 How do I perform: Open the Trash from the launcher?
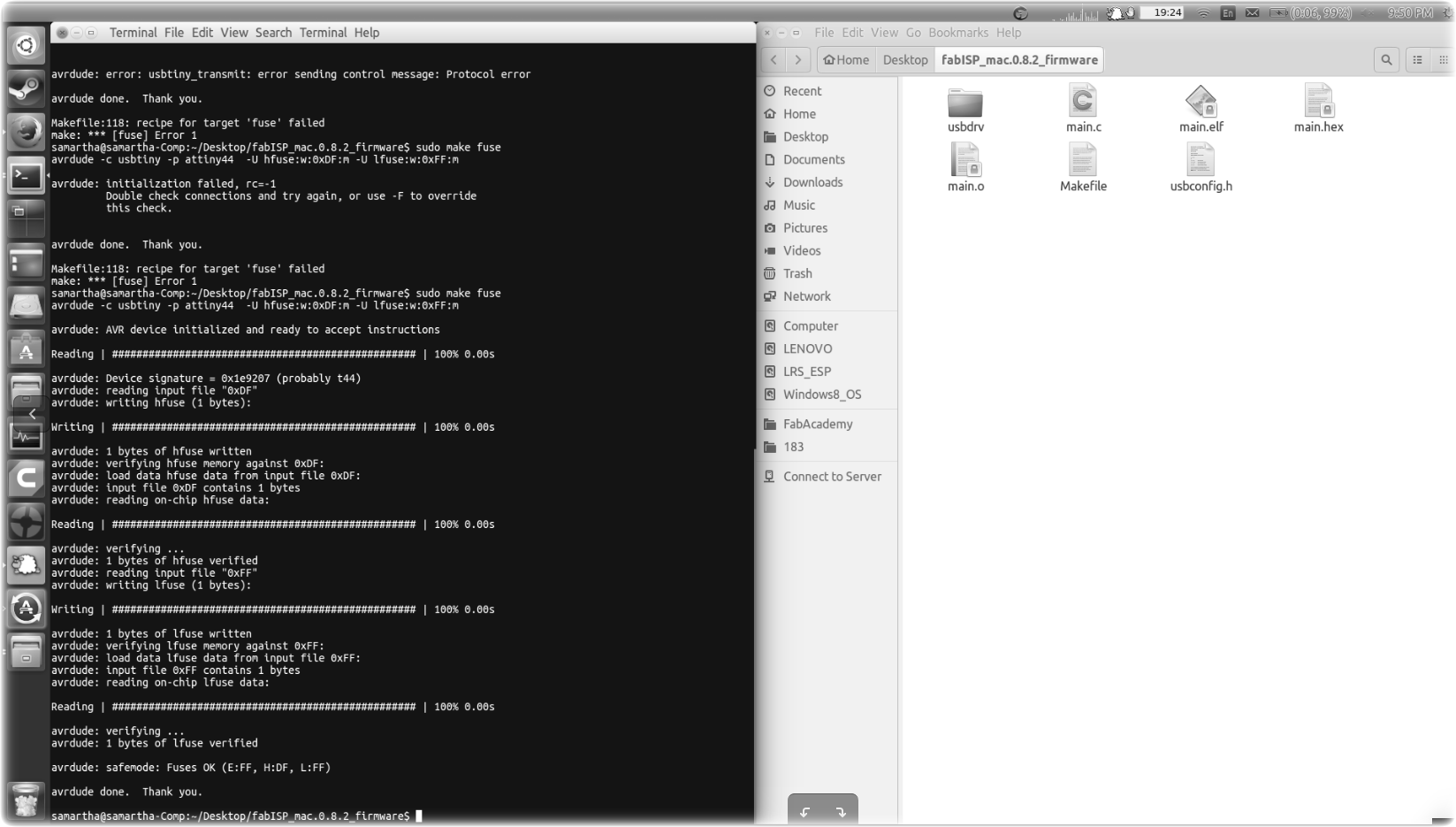26,800
